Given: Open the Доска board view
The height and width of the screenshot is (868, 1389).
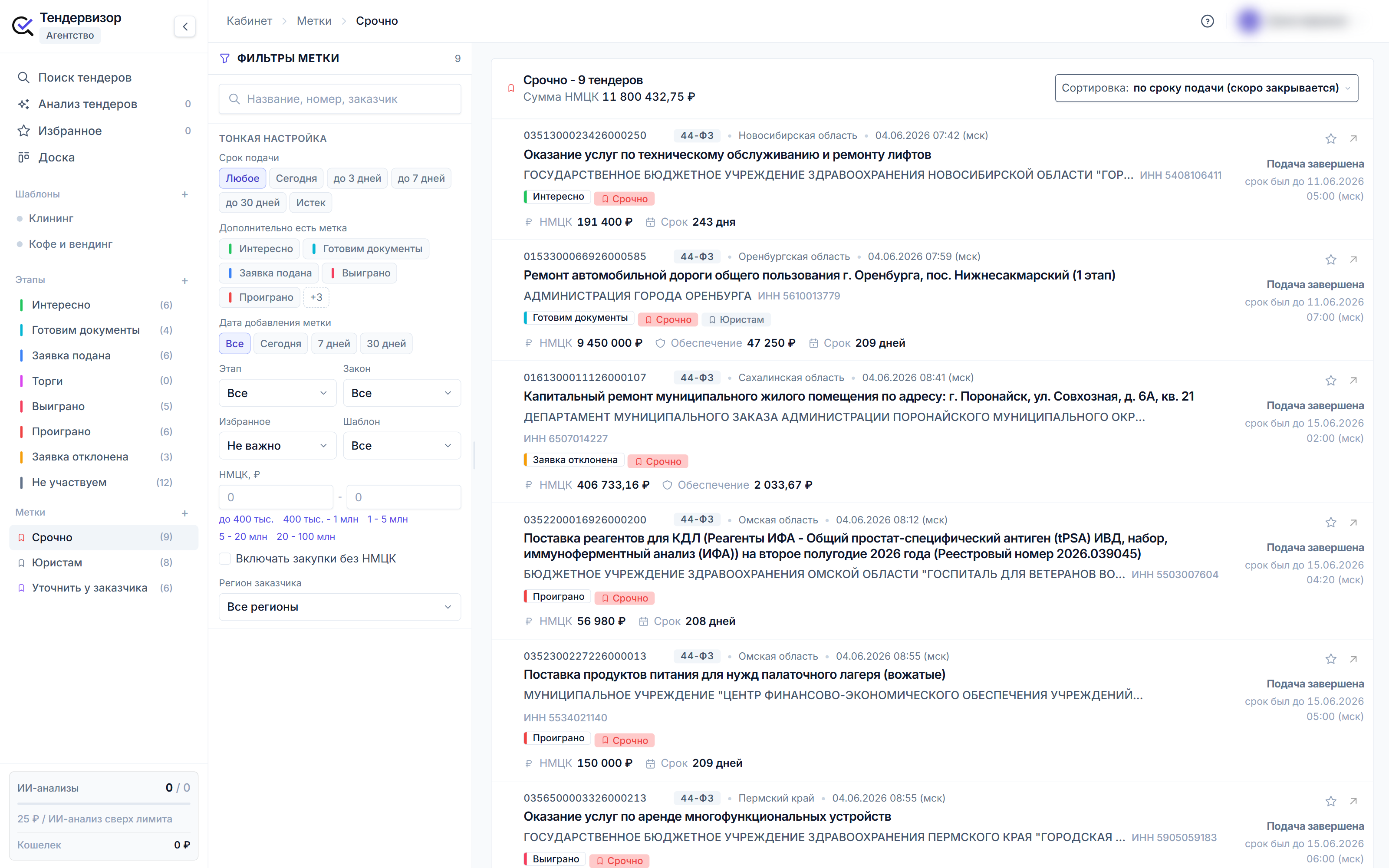Looking at the screenshot, I should [103, 157].
